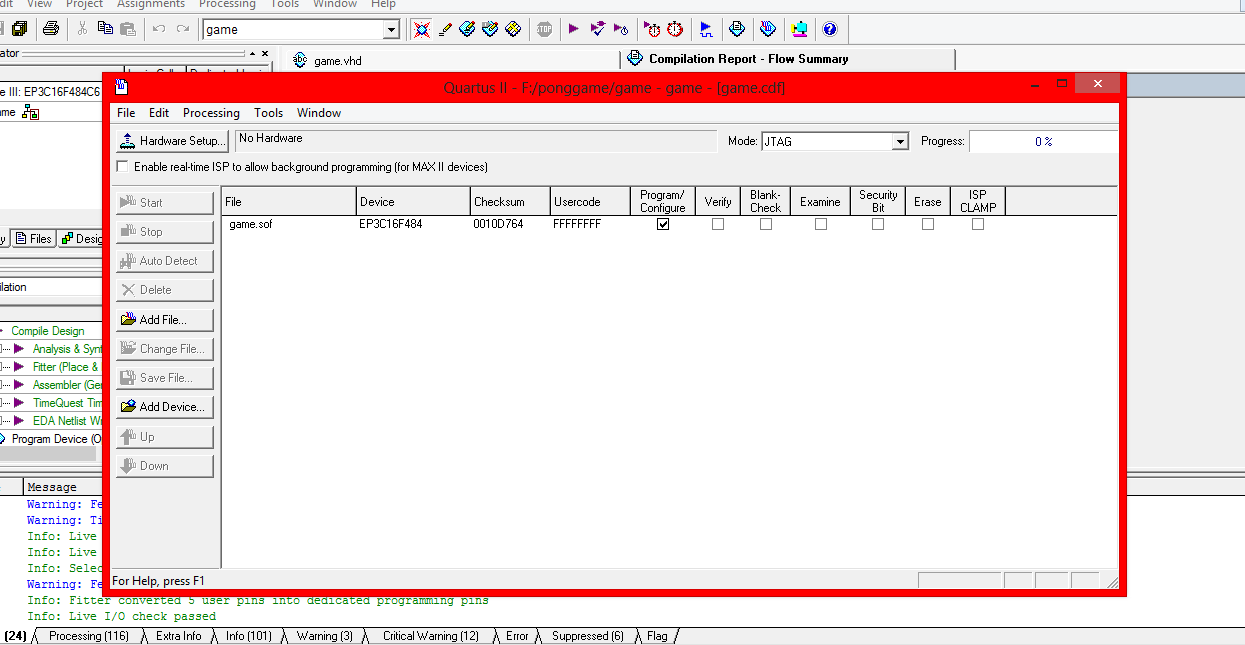Screen dimensions: 1245x645
Task: Click the Copy icon in main toolbar
Action: 105,29
